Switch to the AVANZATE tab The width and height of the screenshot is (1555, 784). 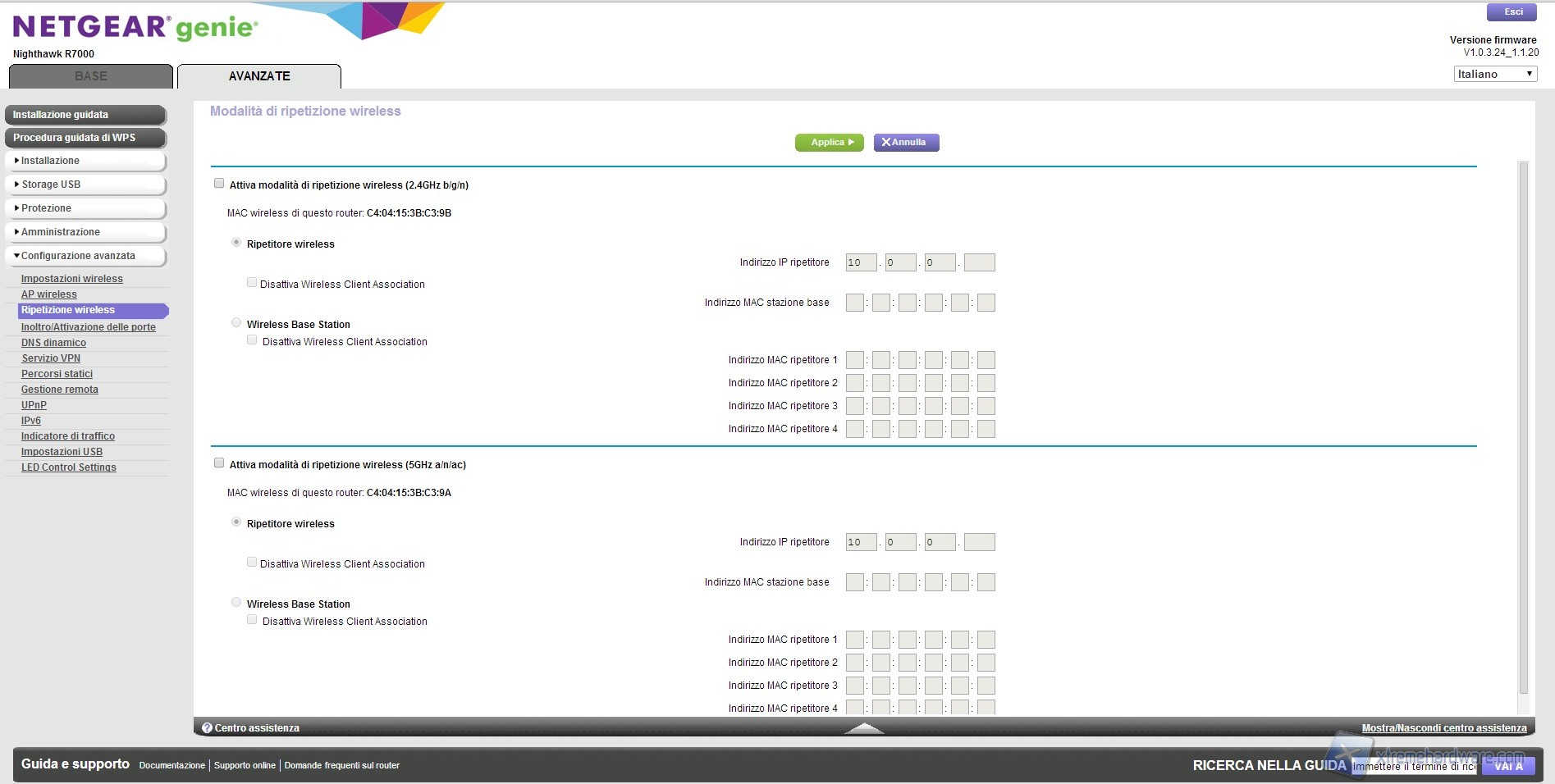pos(259,76)
